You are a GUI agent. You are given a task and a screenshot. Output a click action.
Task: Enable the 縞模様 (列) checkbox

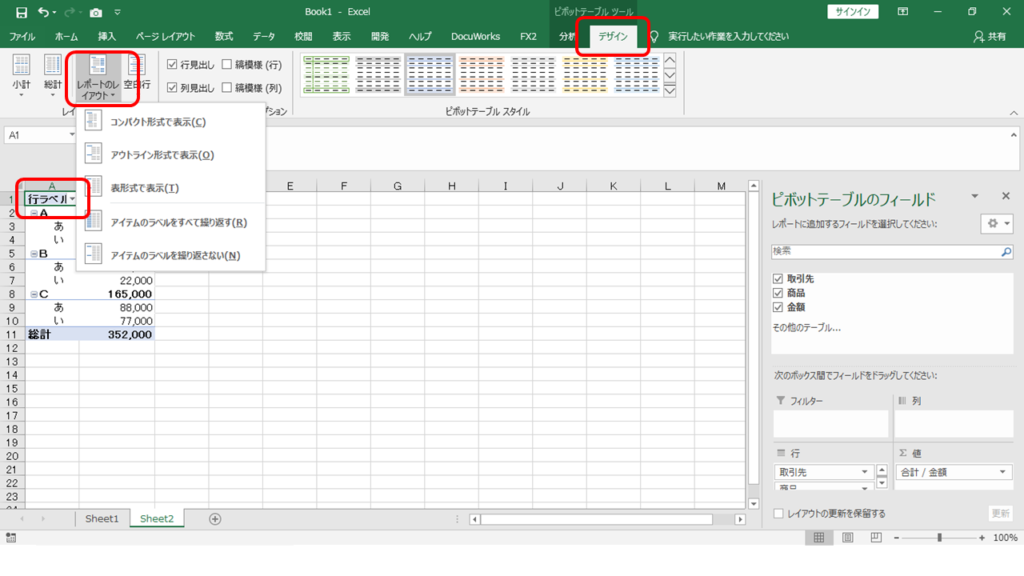[227, 88]
